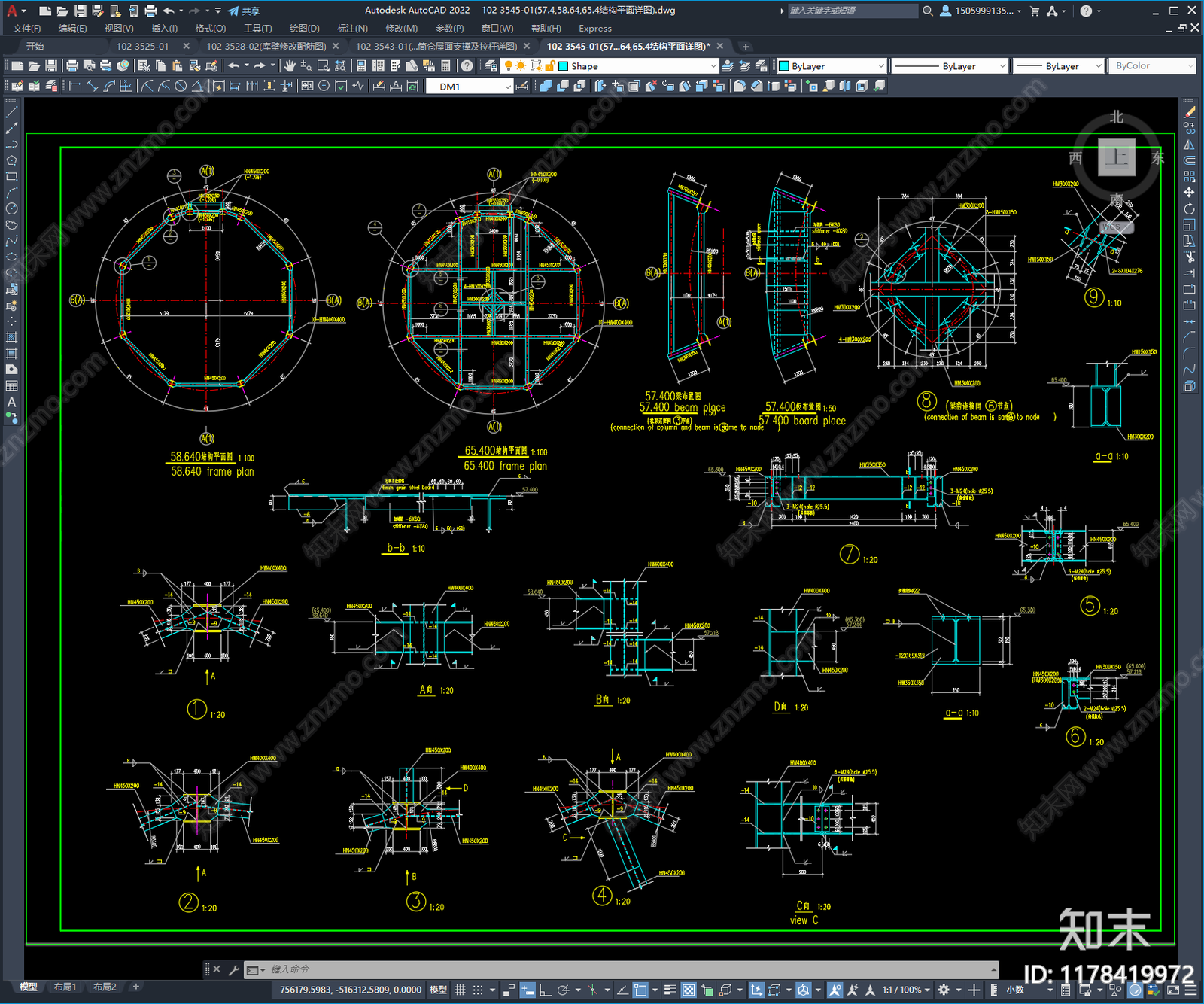Click the new drawing tab plus button
Viewport: 1204px width, 1004px height.
point(745,47)
